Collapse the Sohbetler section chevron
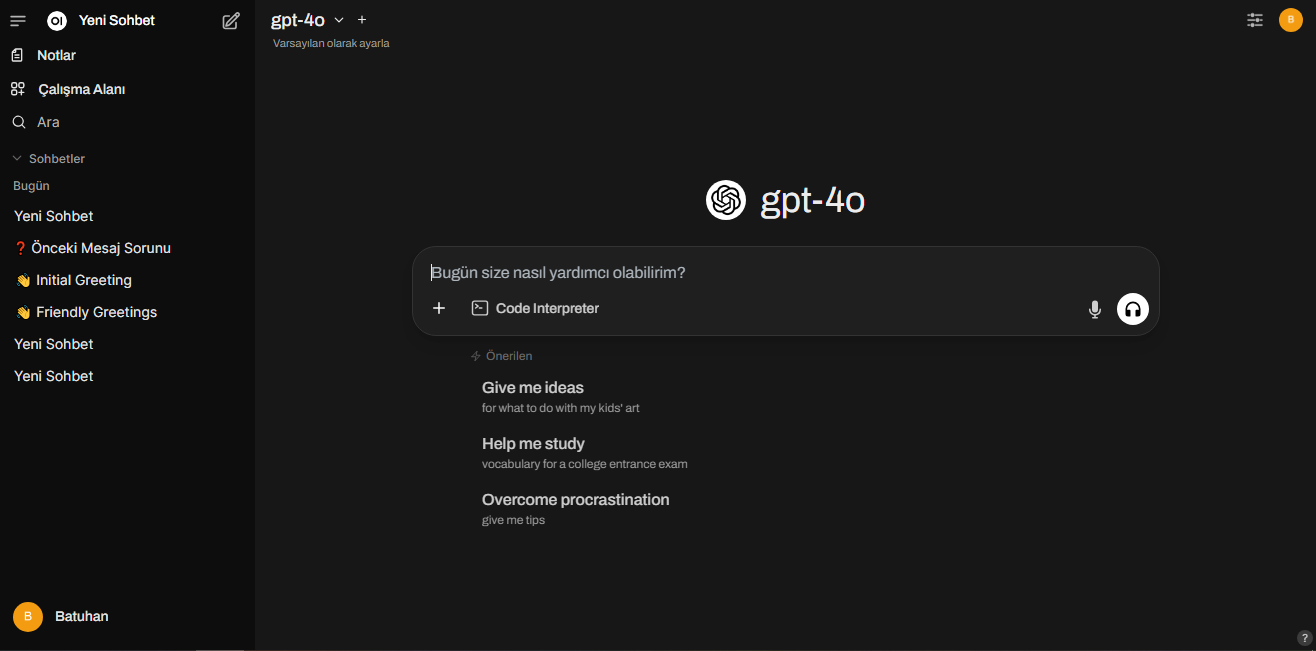The width and height of the screenshot is (1316, 651). [x=16, y=159]
